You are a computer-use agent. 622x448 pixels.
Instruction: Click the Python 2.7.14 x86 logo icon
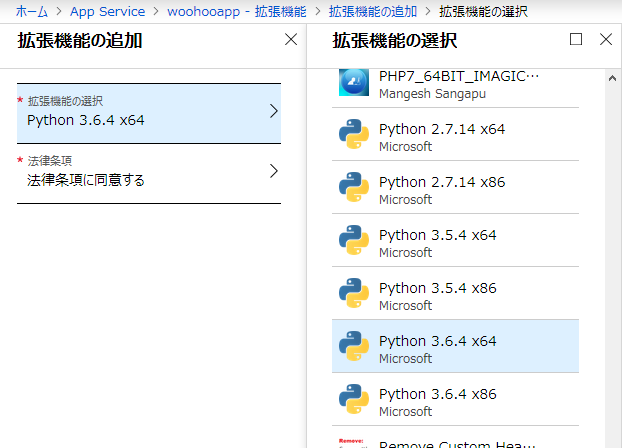[354, 187]
